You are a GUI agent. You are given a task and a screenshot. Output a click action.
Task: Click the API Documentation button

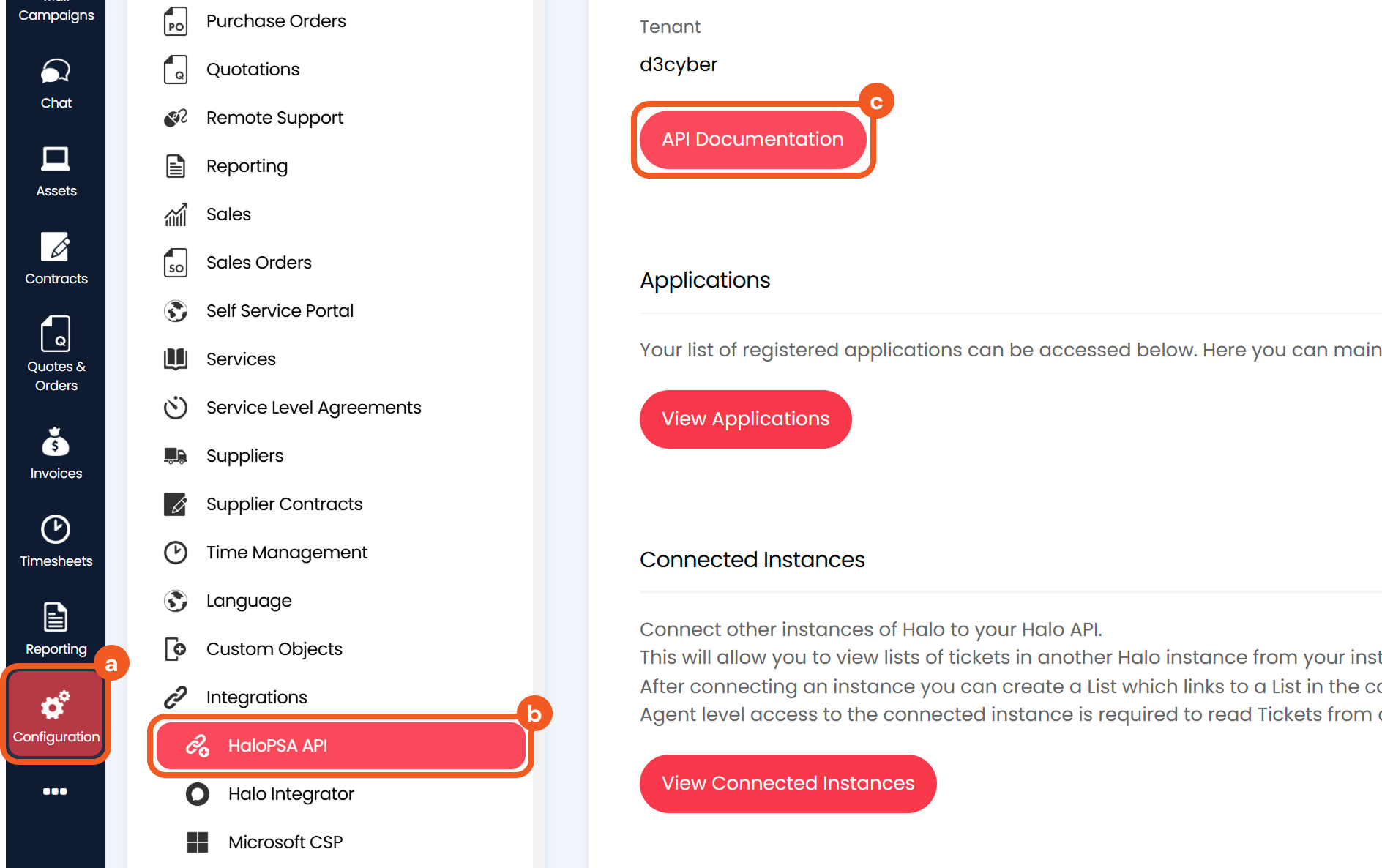[752, 139]
